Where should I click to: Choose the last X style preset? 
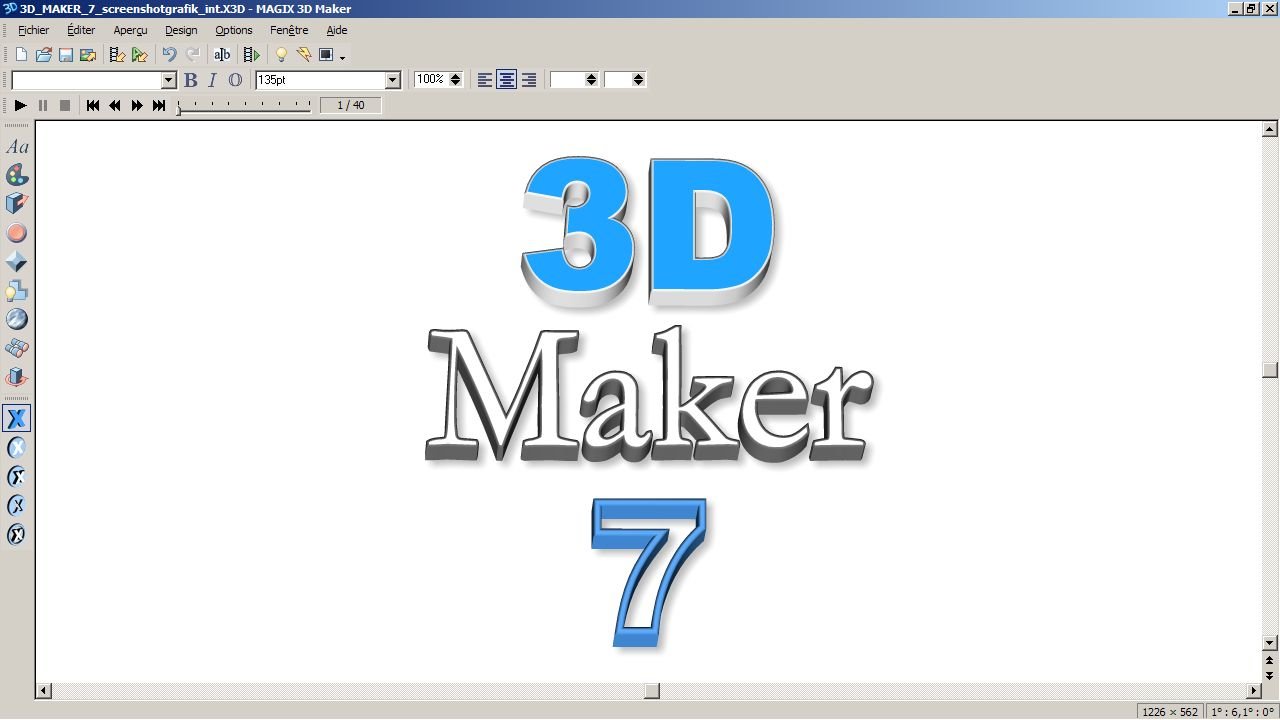tap(17, 534)
